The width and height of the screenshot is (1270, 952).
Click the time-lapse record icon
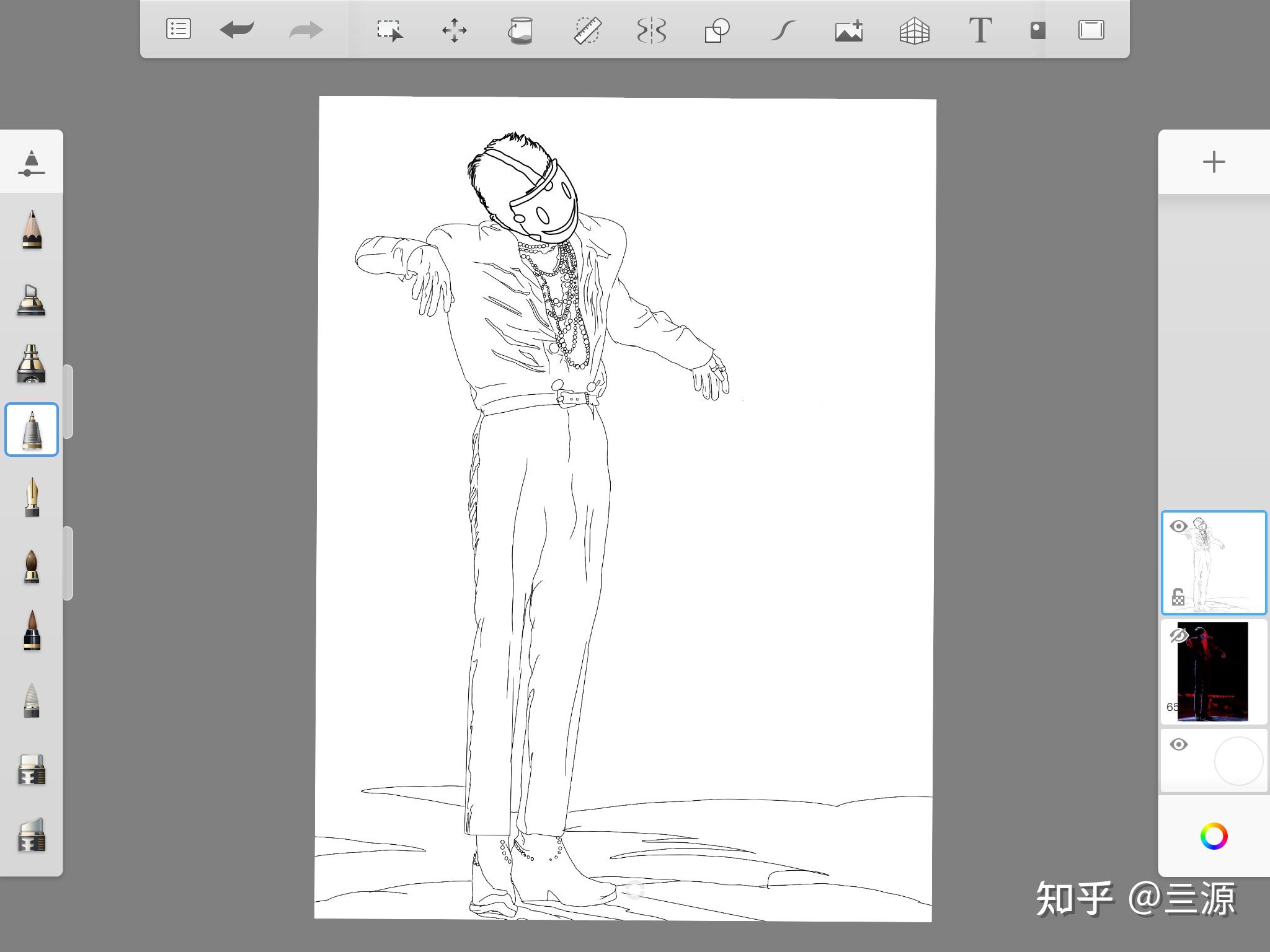(x=1037, y=30)
